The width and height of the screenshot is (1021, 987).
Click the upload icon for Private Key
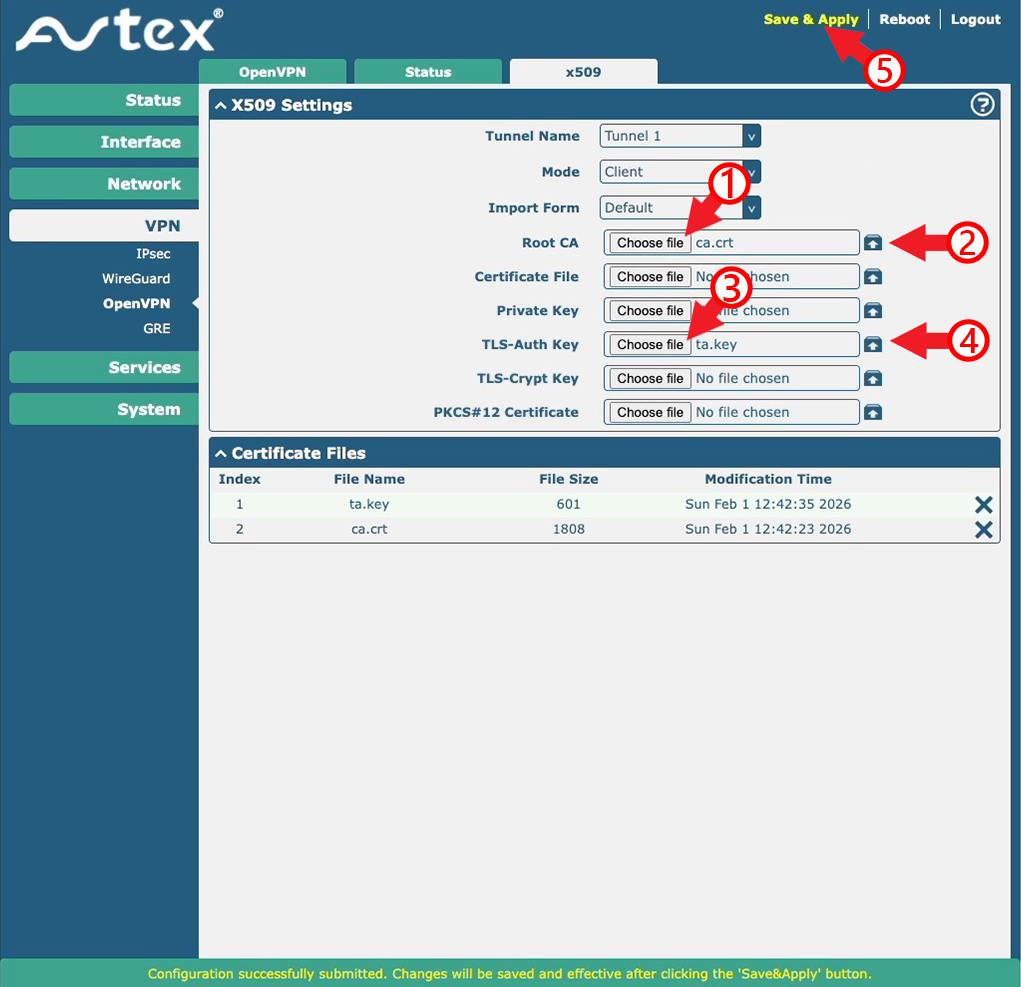[873, 311]
